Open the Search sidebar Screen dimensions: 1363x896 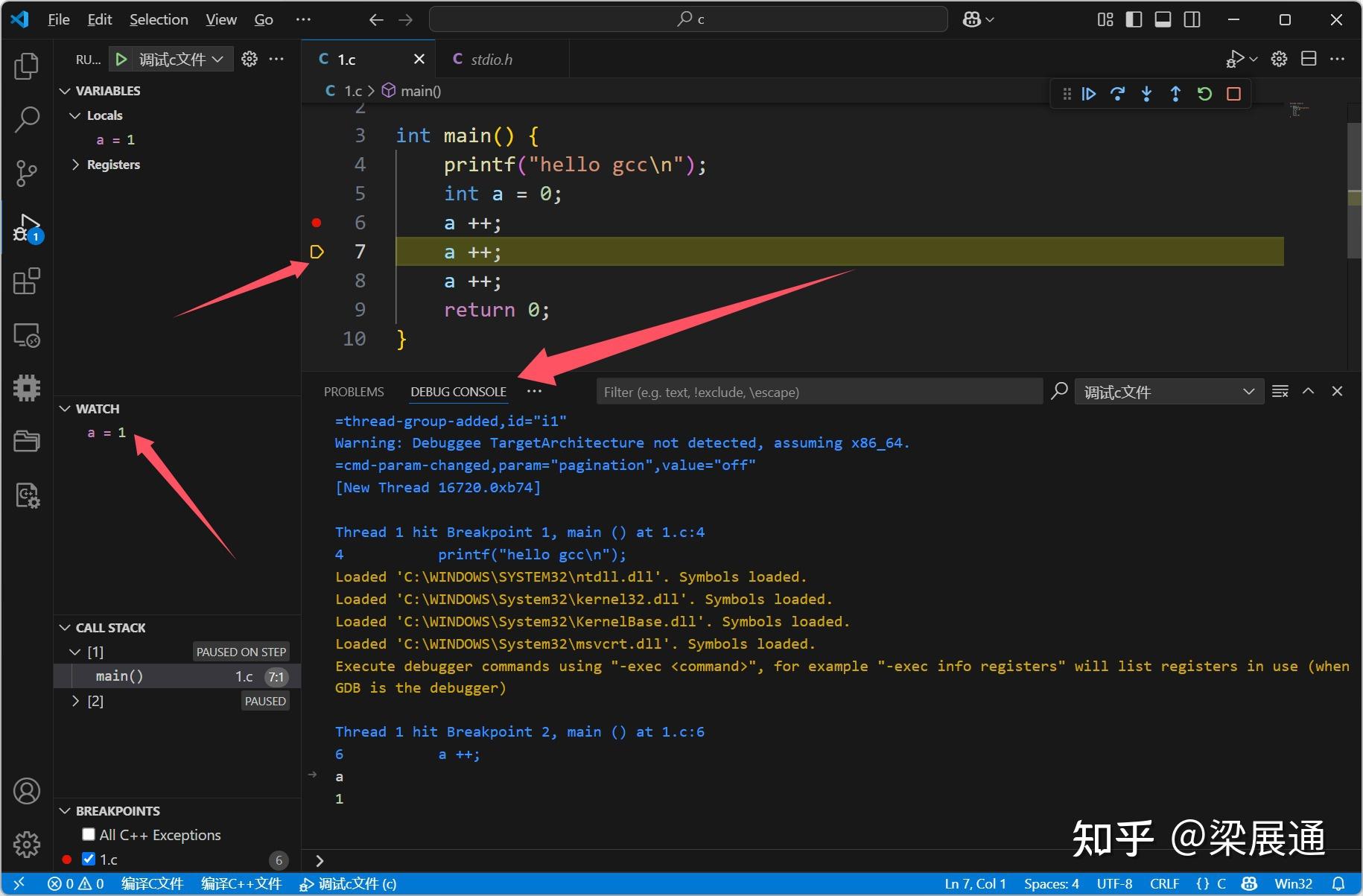pos(27,119)
